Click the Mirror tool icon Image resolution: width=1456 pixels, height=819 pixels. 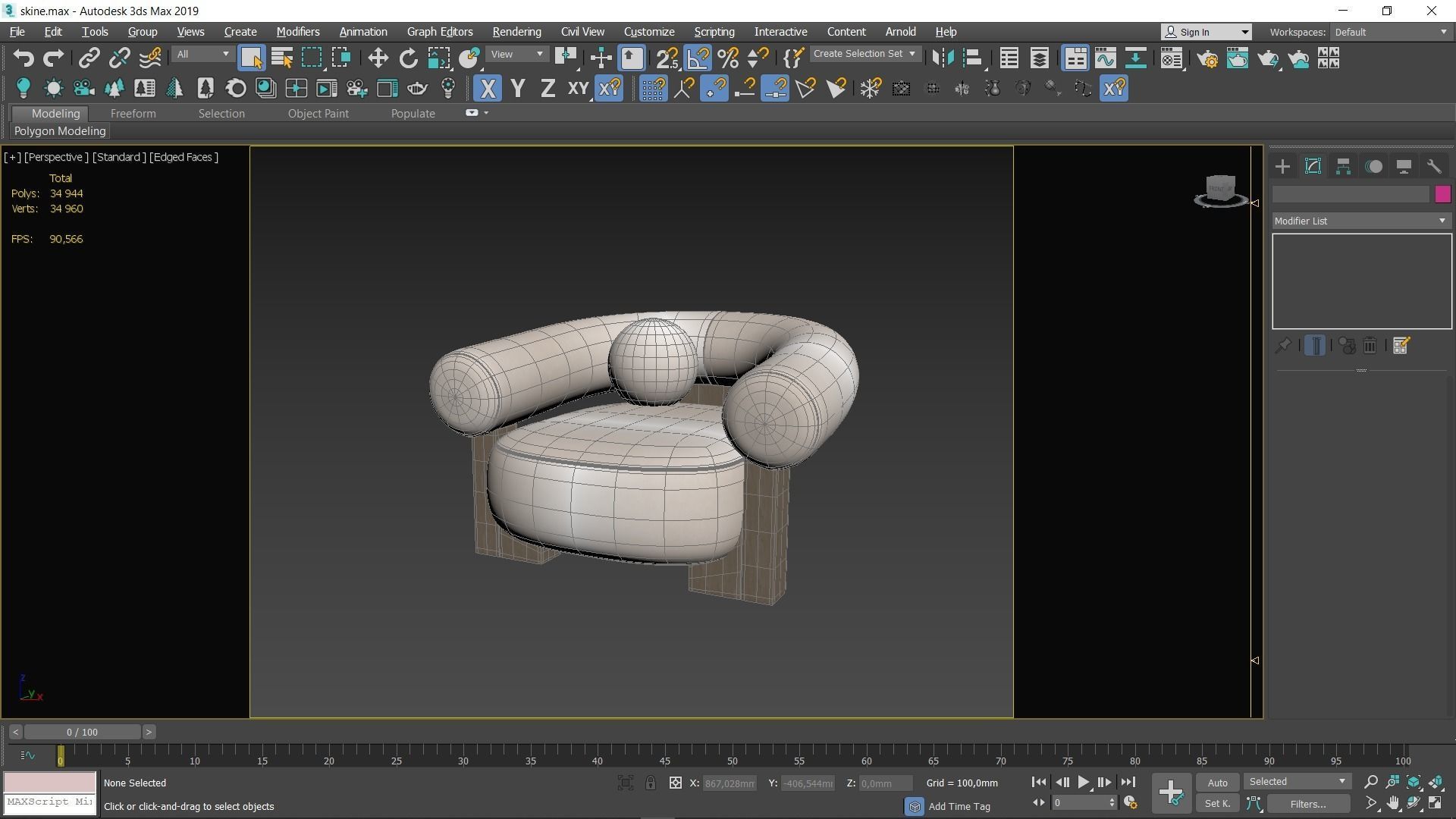943,58
